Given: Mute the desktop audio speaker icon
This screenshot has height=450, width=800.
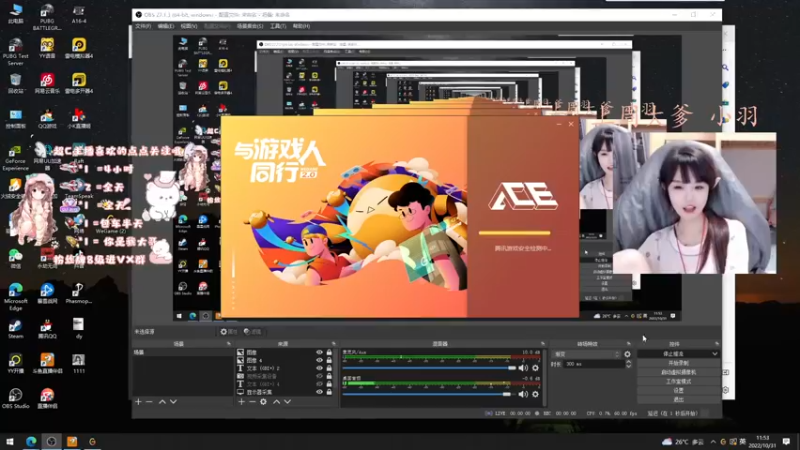Looking at the screenshot, I should click(x=523, y=394).
